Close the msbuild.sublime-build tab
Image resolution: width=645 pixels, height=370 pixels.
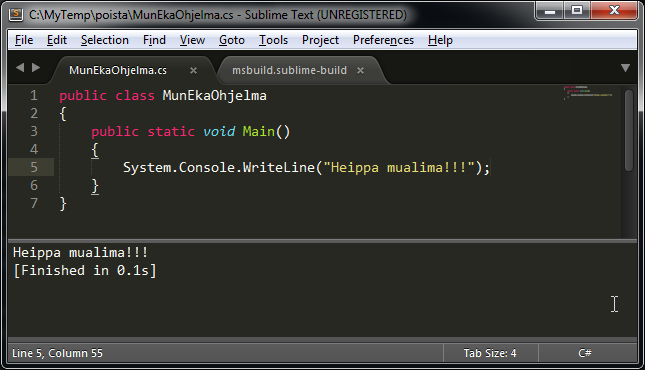pyautogui.click(x=360, y=71)
